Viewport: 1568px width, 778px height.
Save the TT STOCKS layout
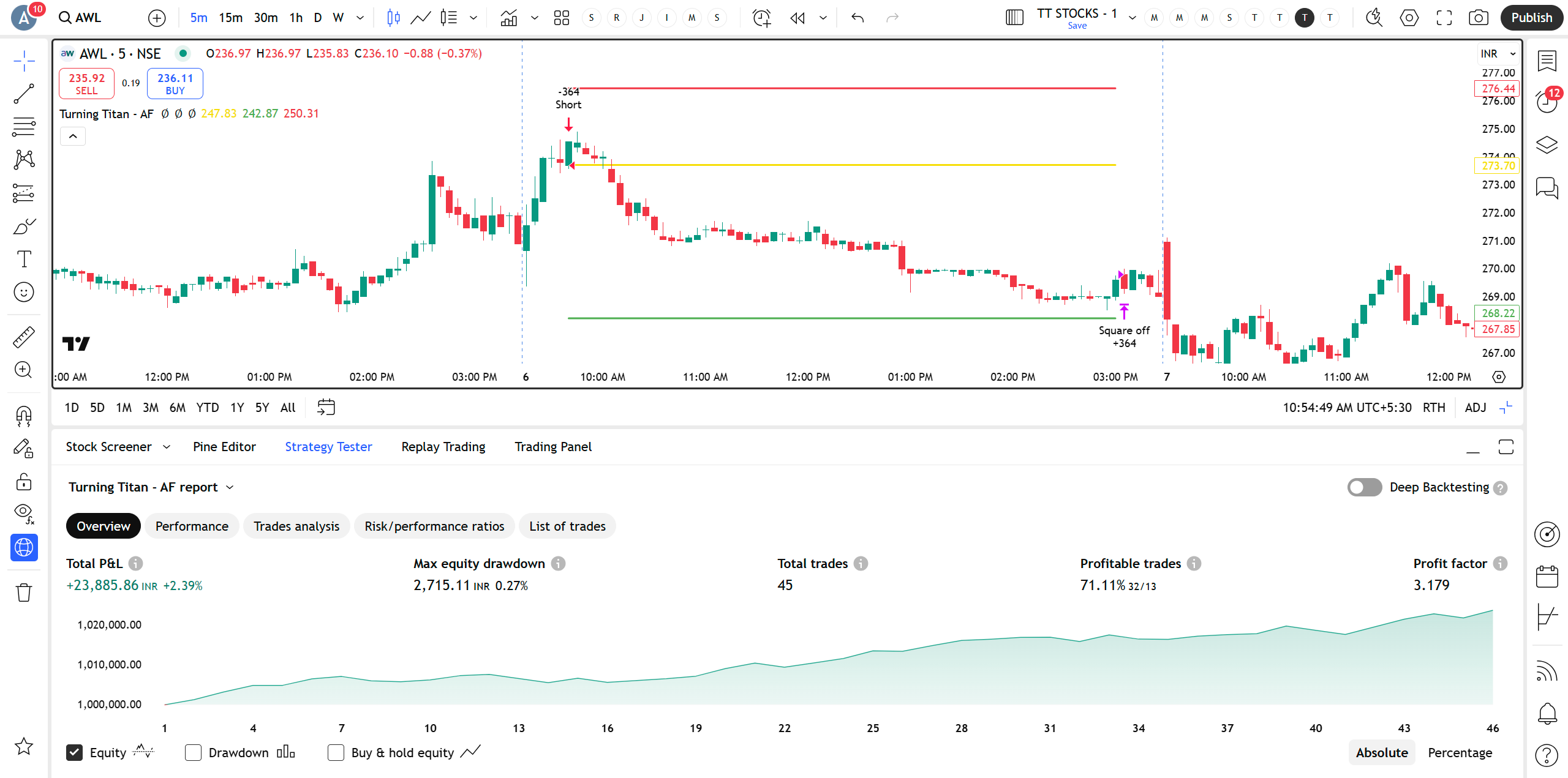click(x=1077, y=26)
